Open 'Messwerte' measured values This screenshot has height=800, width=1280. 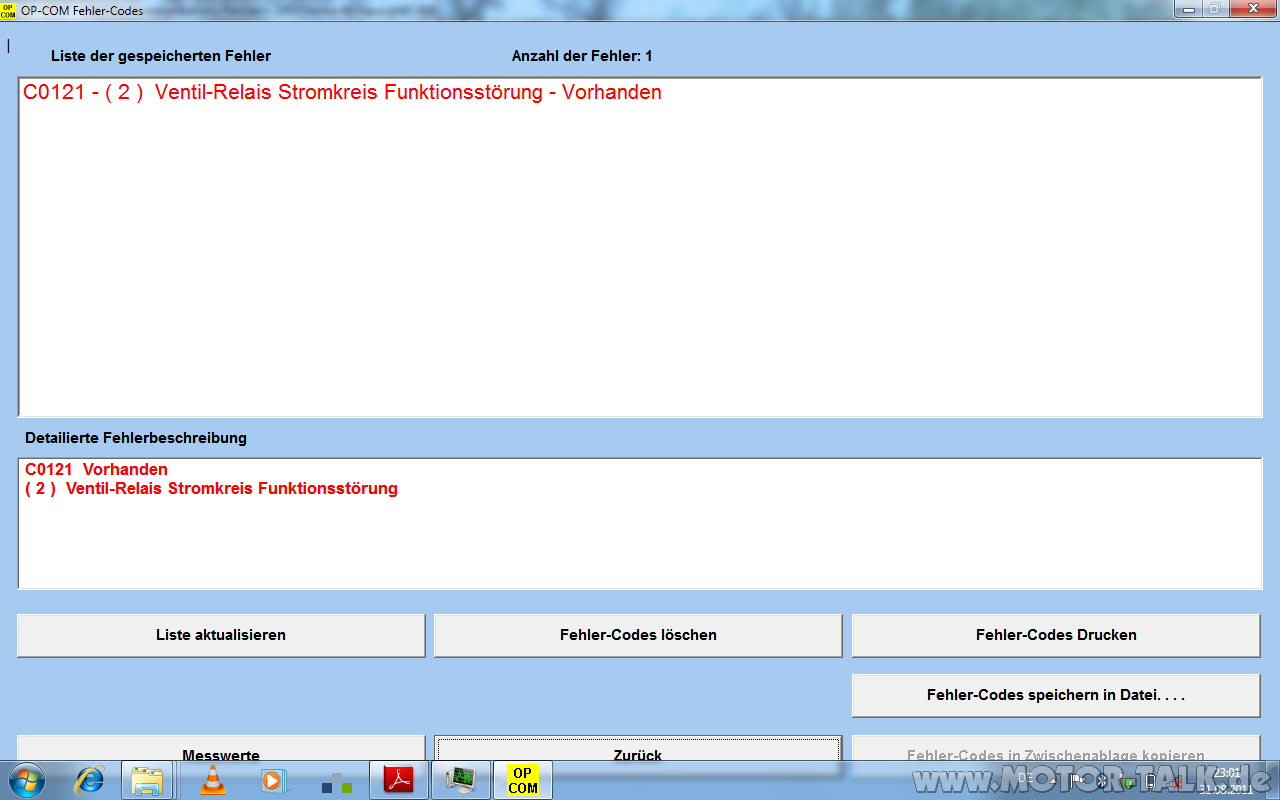[x=221, y=750]
